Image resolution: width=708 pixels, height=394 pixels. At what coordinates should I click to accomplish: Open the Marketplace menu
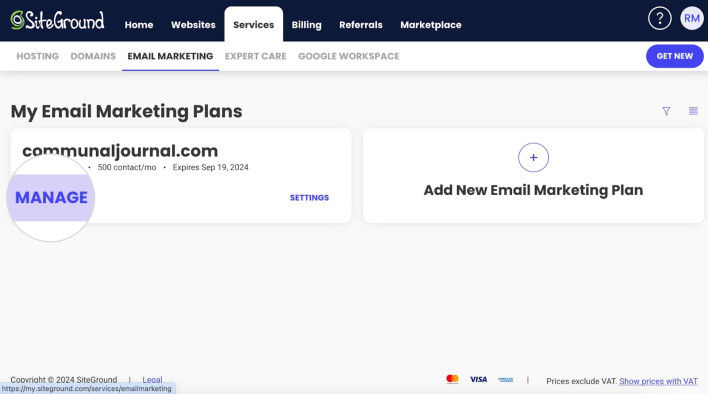click(431, 25)
